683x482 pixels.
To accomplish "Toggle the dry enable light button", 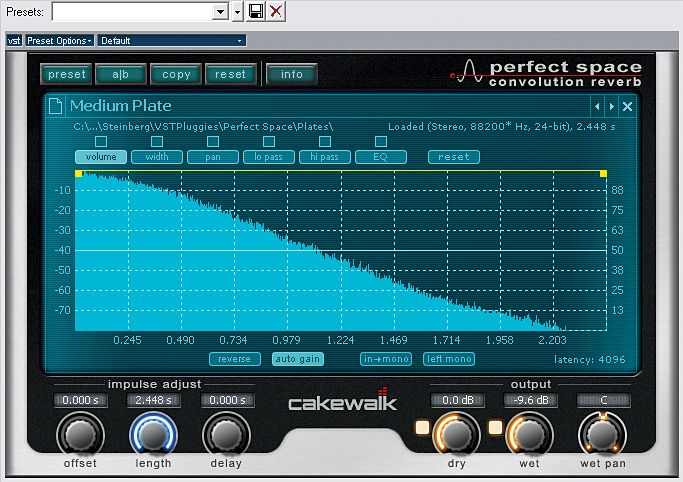I will pos(422,427).
